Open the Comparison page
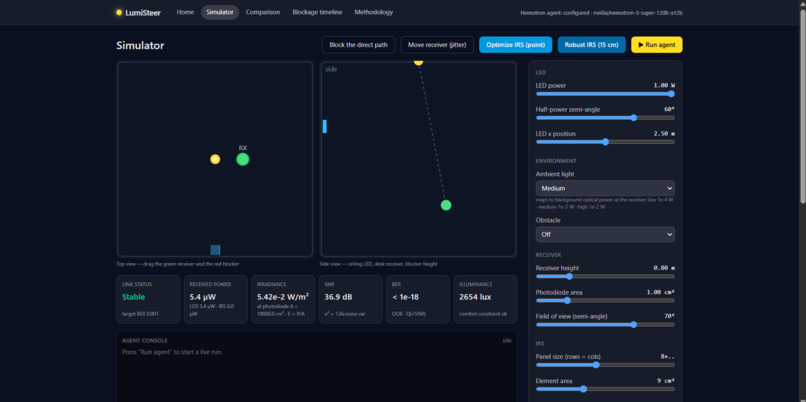Viewport: 806px width, 402px height. click(x=263, y=12)
